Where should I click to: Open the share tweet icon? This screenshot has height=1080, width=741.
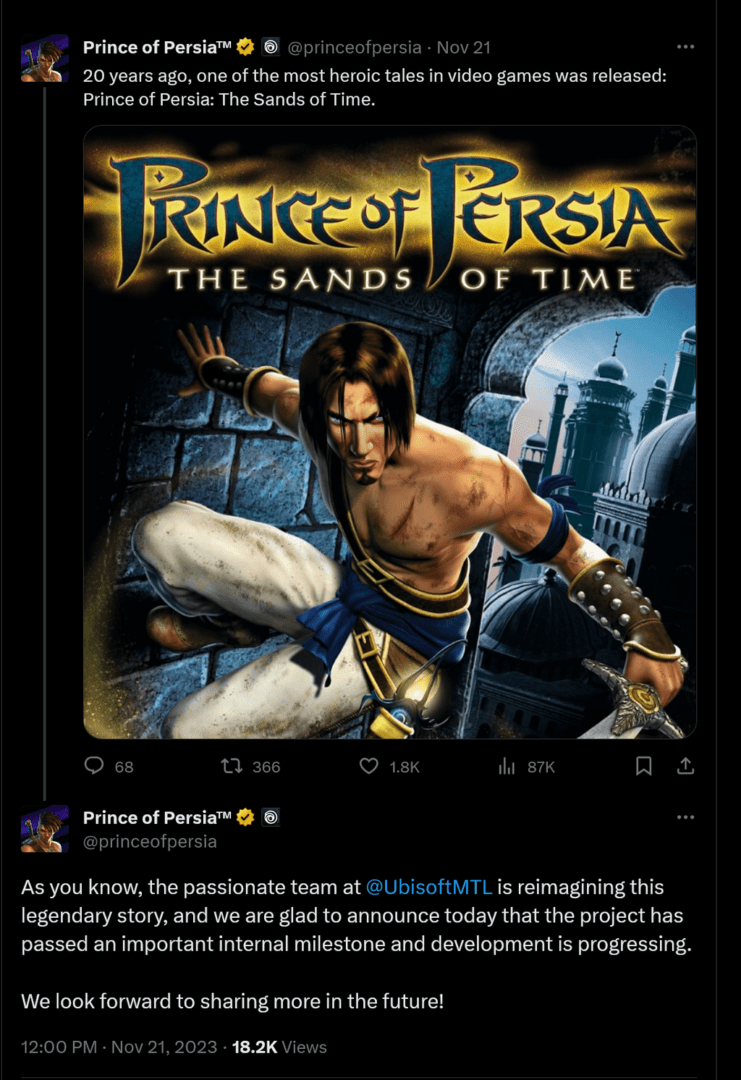tap(686, 766)
